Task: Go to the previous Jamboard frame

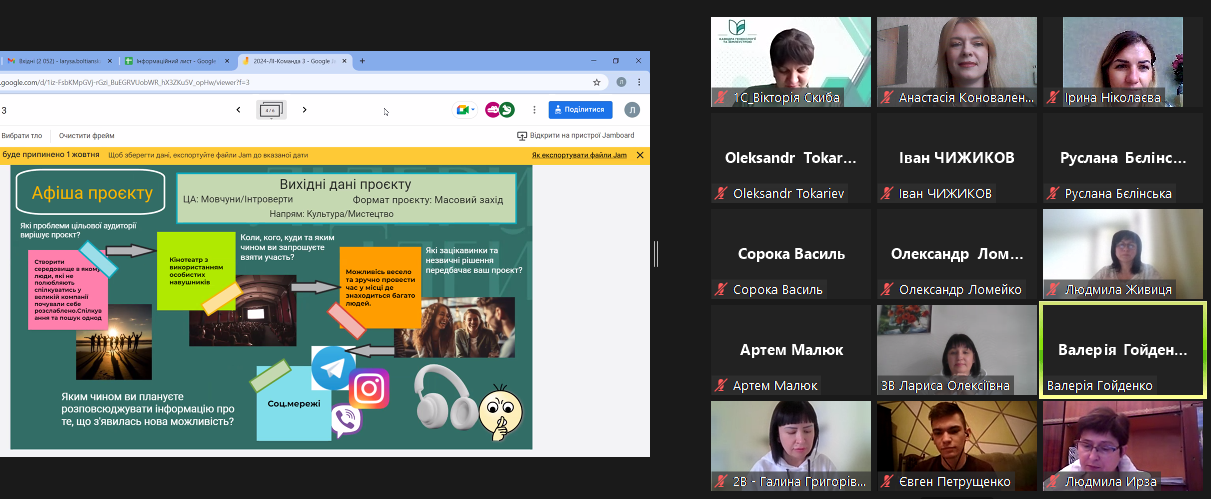Action: coord(238,110)
